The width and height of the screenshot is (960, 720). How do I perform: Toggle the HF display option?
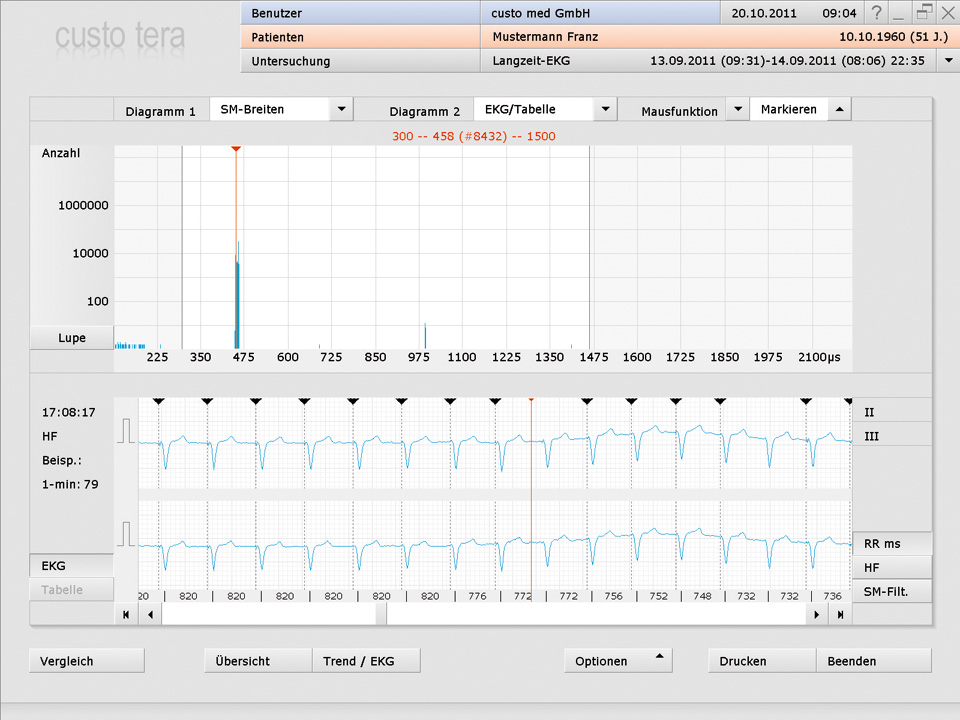[891, 567]
